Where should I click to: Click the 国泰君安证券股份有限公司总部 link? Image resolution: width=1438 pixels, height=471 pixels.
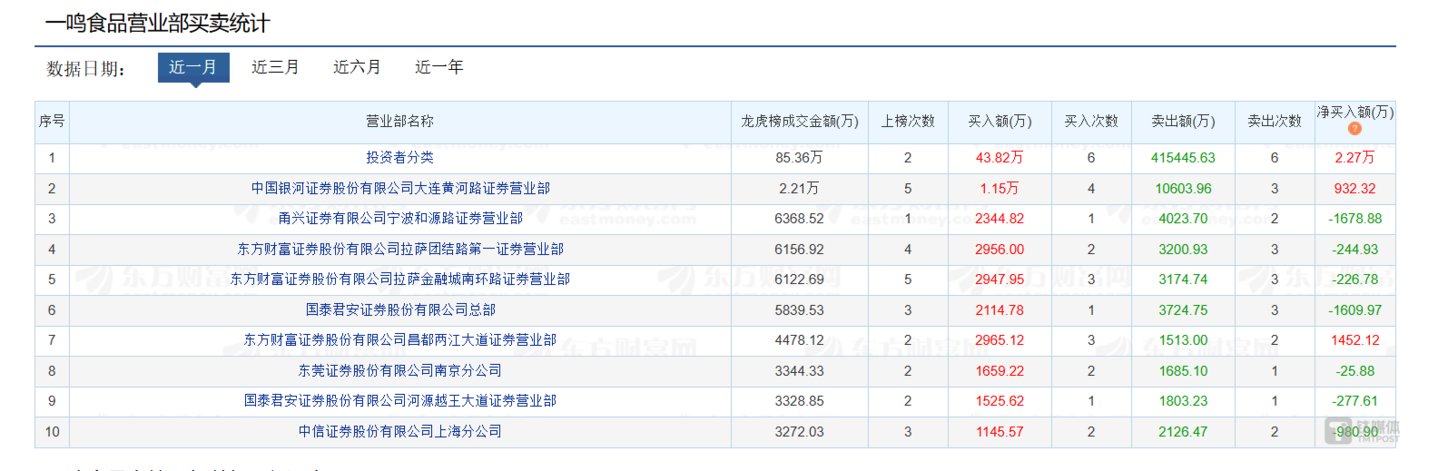[x=400, y=310]
